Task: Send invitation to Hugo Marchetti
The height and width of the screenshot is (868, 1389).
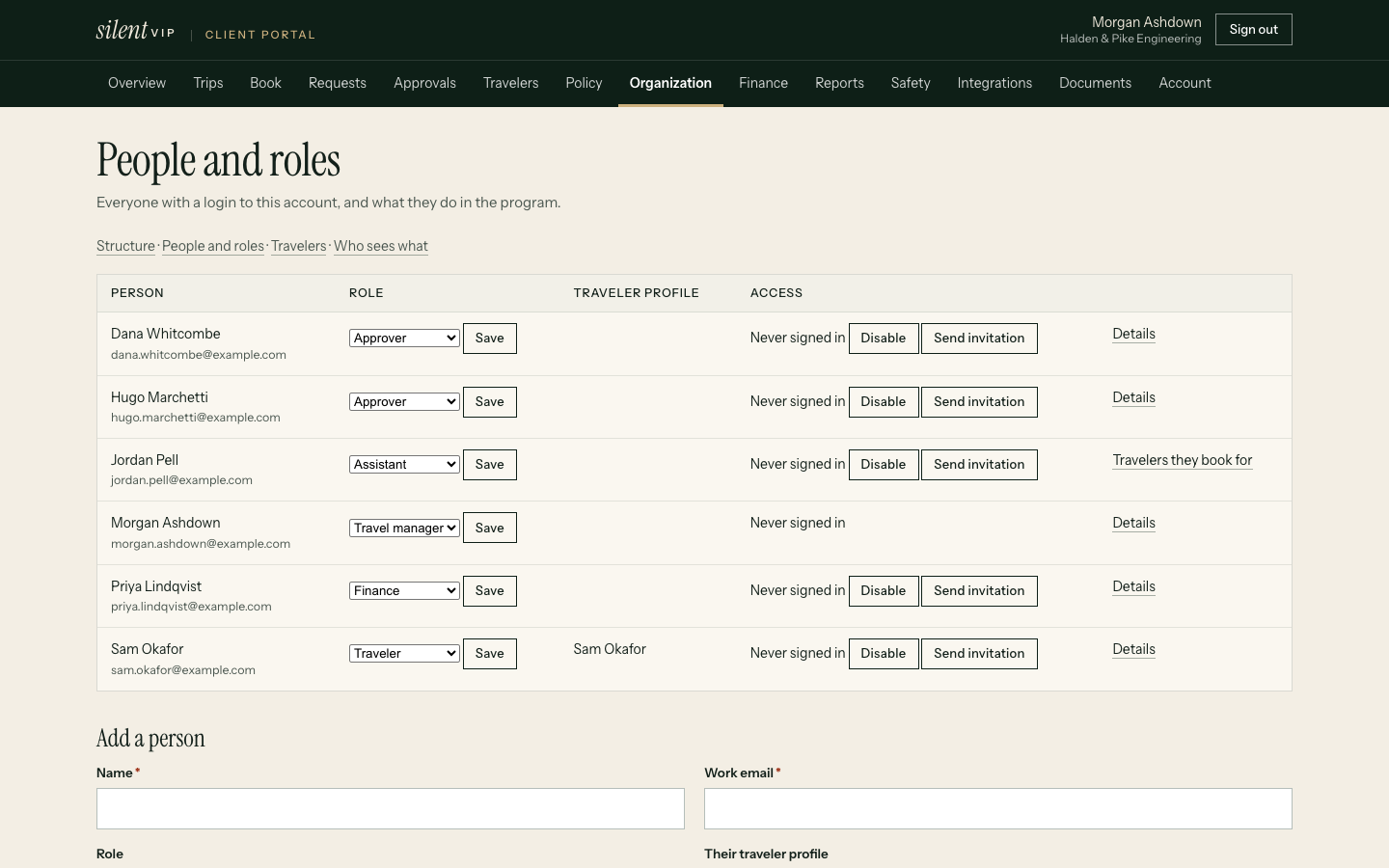Action: coord(979,402)
